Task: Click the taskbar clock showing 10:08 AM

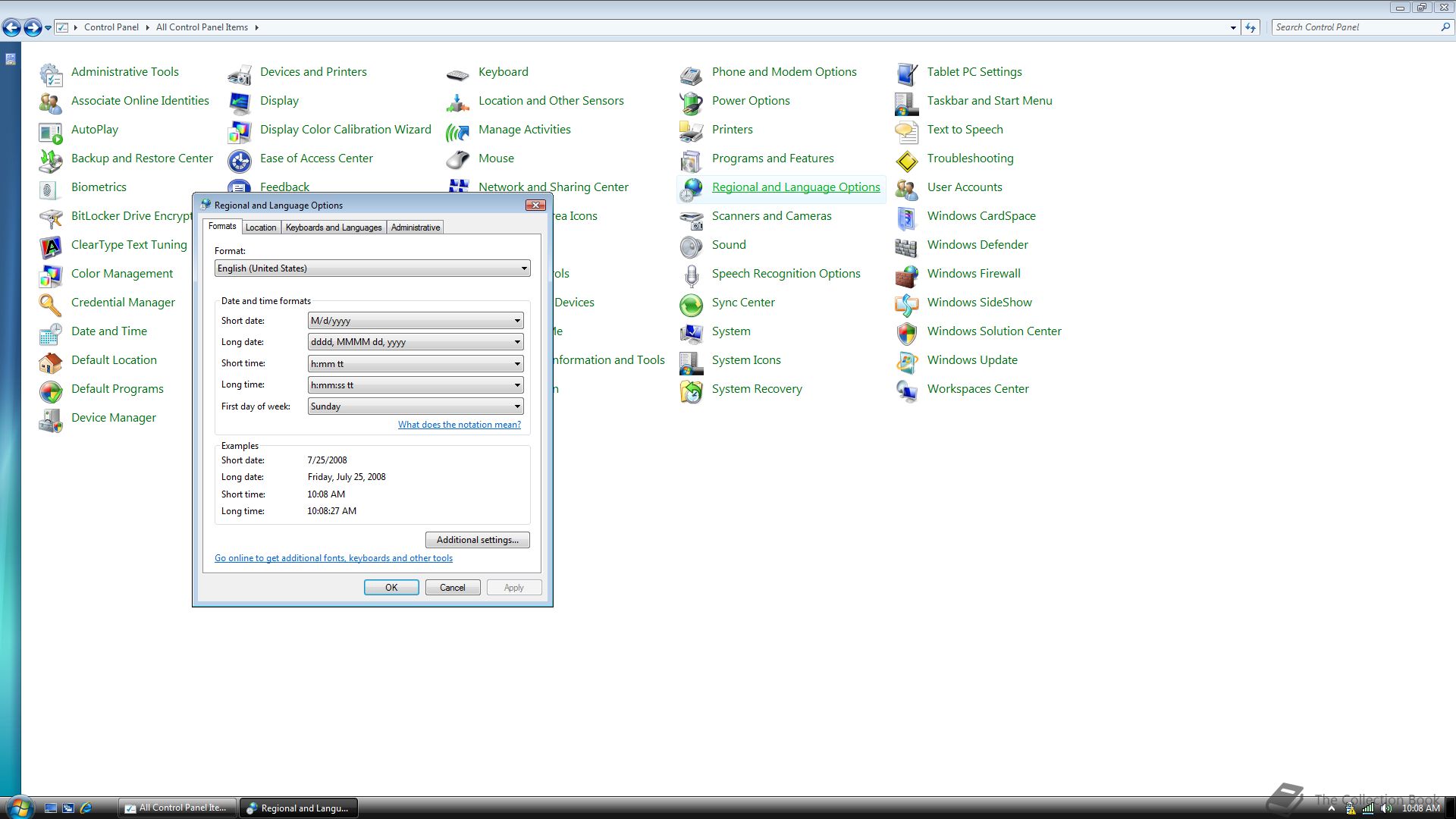Action: (x=1421, y=808)
